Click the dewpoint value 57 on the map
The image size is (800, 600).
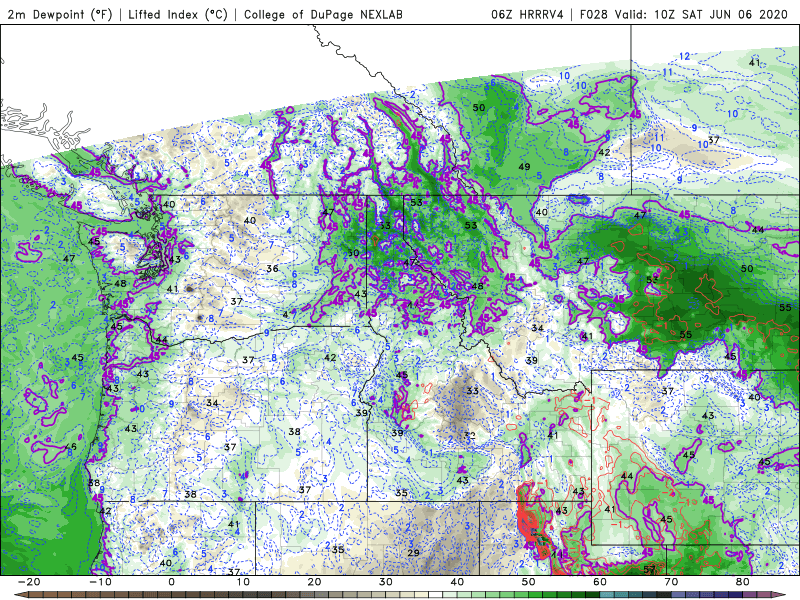click(649, 569)
